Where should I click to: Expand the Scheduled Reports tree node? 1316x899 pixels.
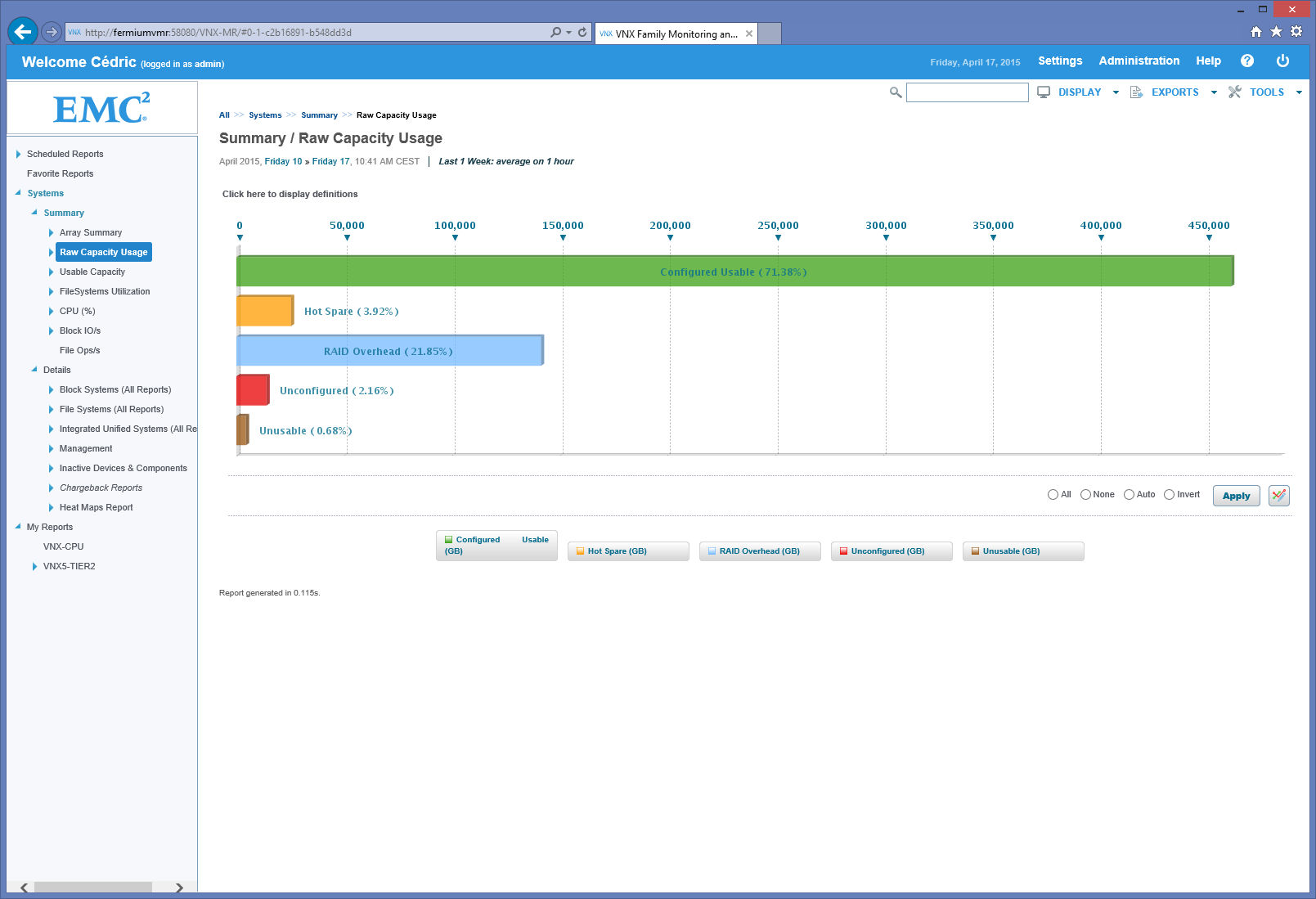pos(19,154)
